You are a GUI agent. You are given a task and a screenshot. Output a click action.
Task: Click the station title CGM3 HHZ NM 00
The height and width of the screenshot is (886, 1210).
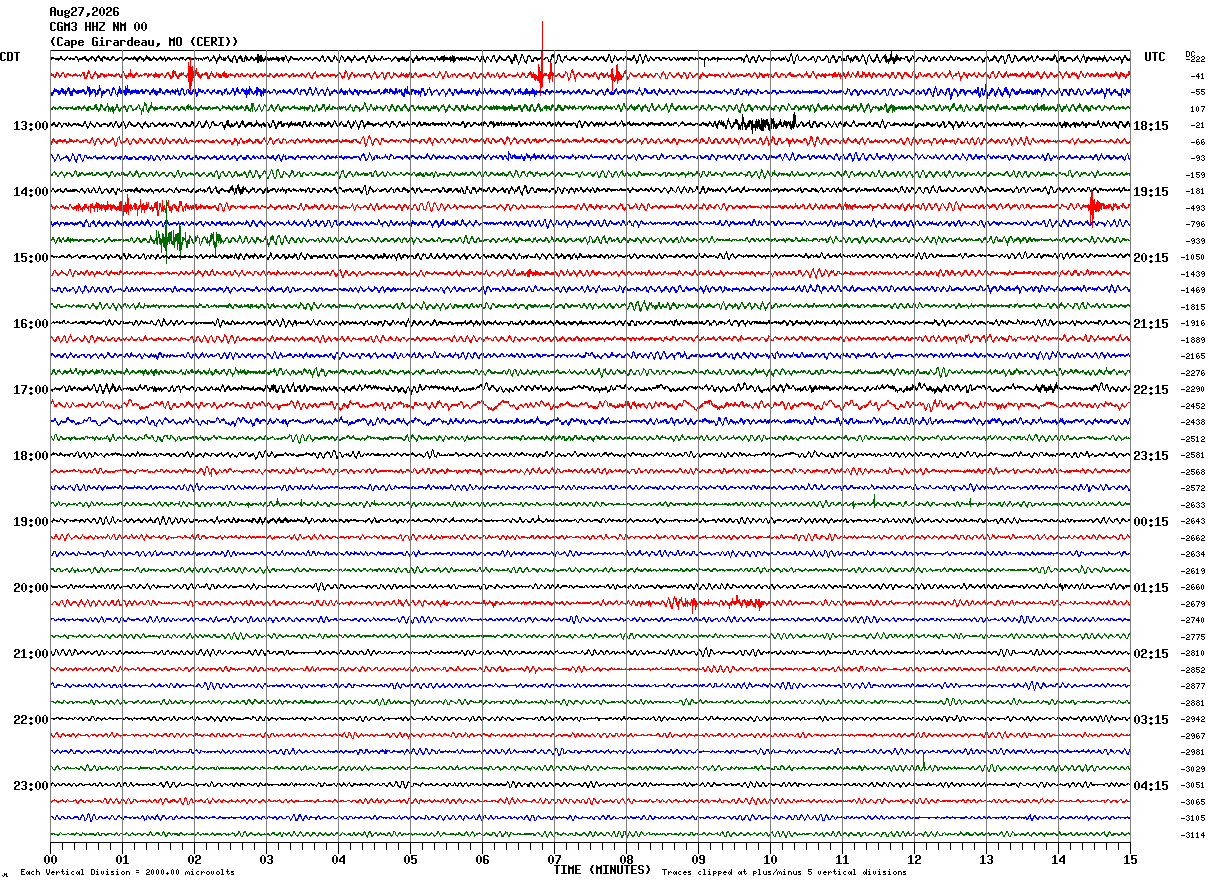pos(98,27)
